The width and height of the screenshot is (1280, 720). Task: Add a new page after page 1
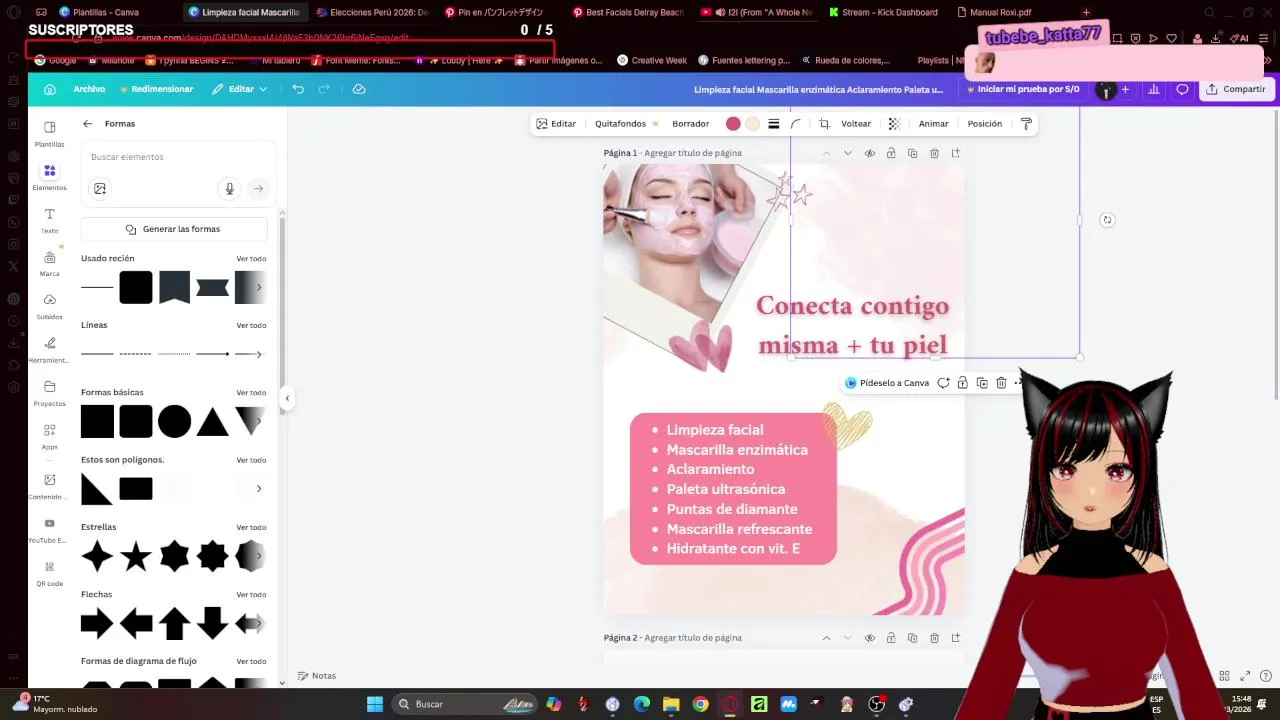coord(956,153)
